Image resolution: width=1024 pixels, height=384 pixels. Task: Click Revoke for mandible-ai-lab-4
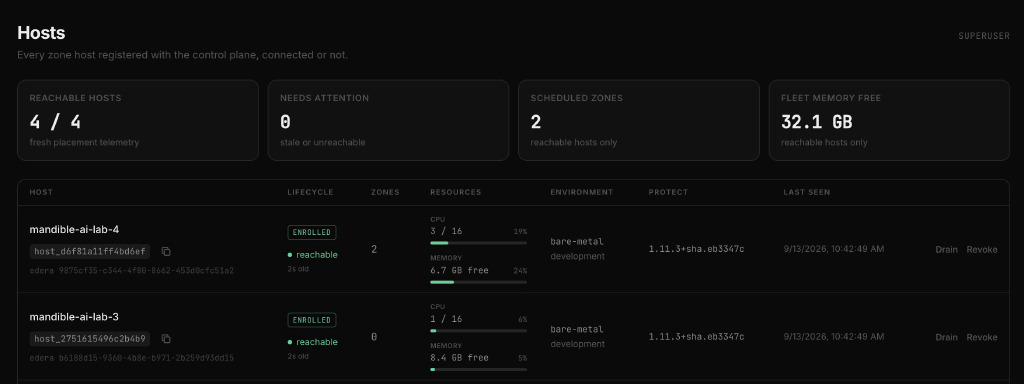click(982, 249)
